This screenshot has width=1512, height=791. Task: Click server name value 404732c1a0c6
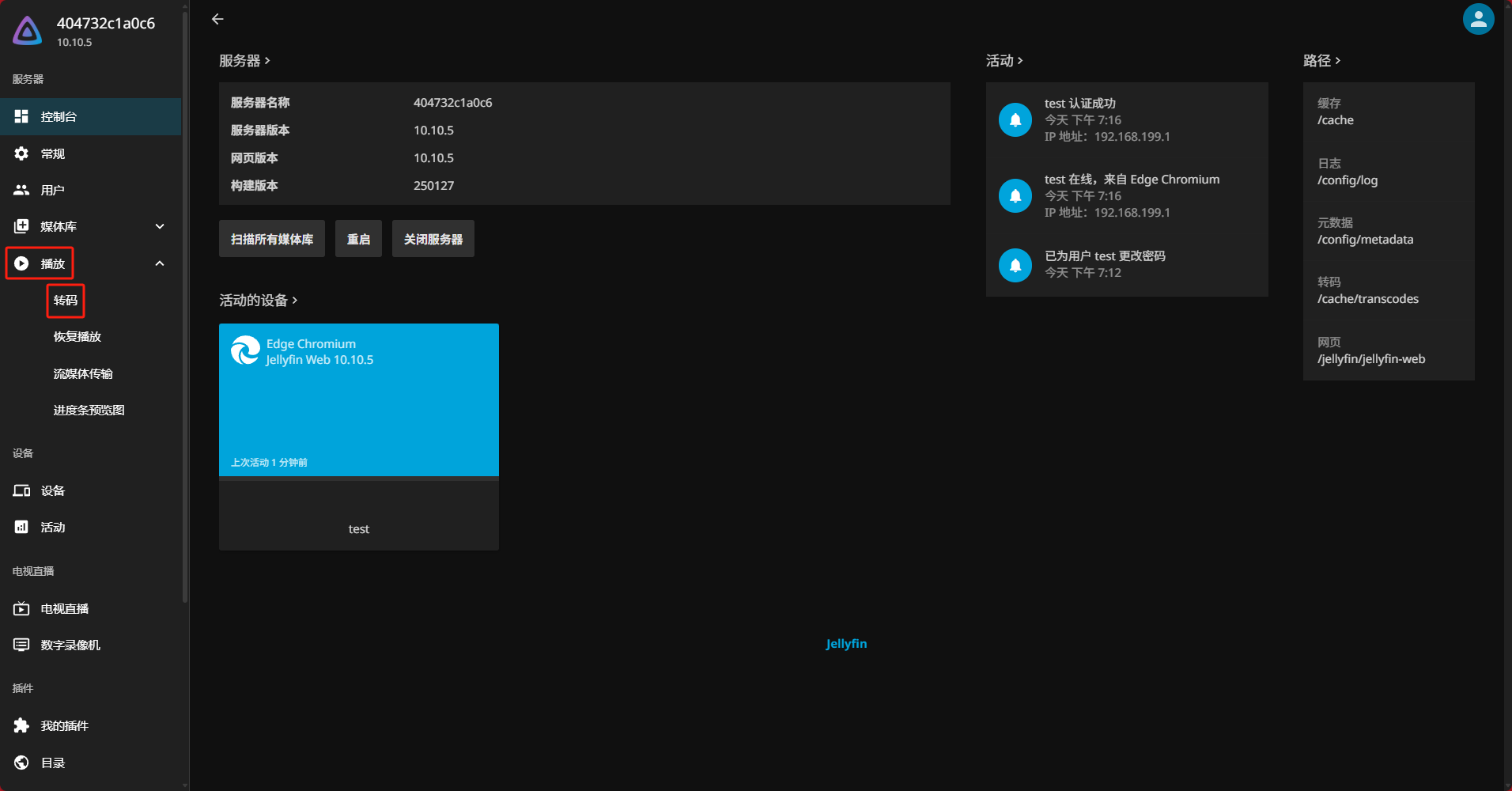click(x=453, y=103)
